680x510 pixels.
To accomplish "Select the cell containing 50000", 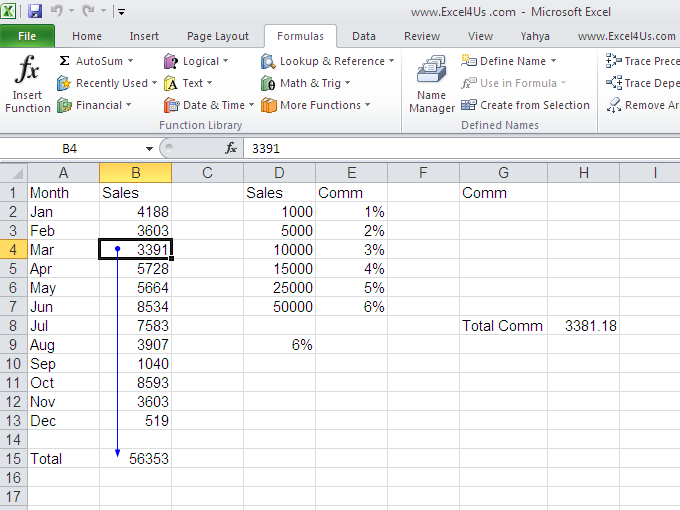I will [x=279, y=307].
